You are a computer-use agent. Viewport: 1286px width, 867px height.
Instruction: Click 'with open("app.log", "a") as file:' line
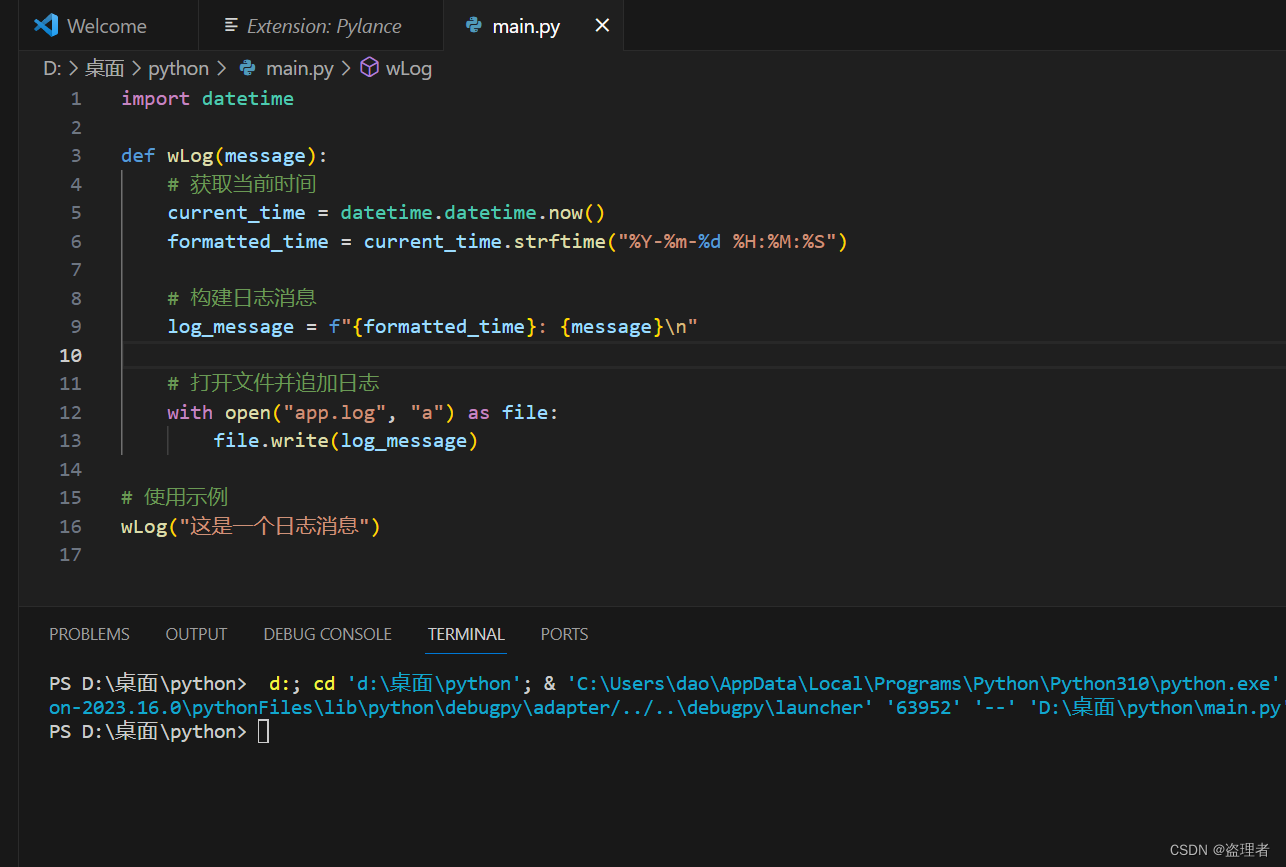(x=363, y=412)
